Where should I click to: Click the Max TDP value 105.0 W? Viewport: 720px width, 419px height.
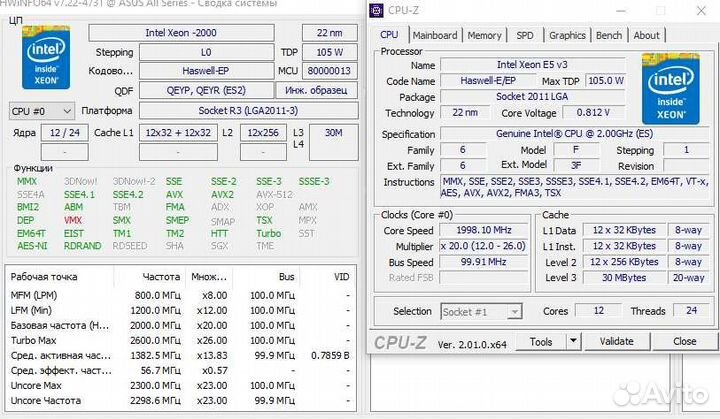pyautogui.click(x=606, y=81)
